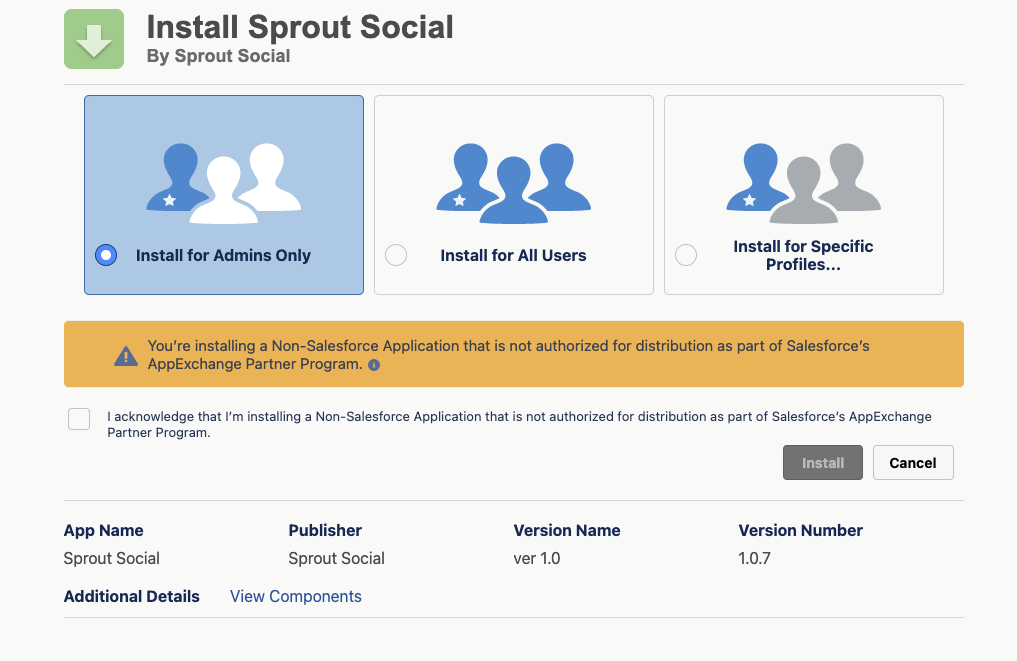Click the Install for Admins Only label text
The width and height of the screenshot is (1017, 661).
tap(223, 255)
